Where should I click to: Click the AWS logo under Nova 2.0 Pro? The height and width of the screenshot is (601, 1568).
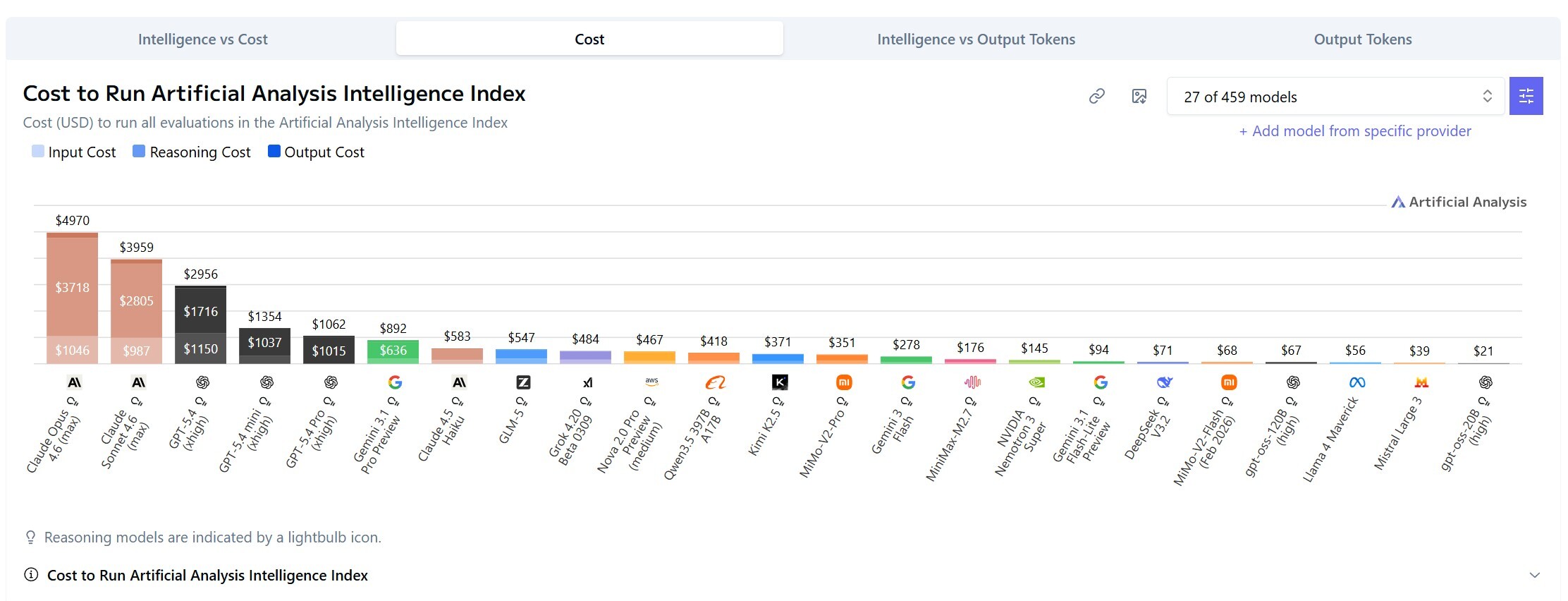[651, 382]
